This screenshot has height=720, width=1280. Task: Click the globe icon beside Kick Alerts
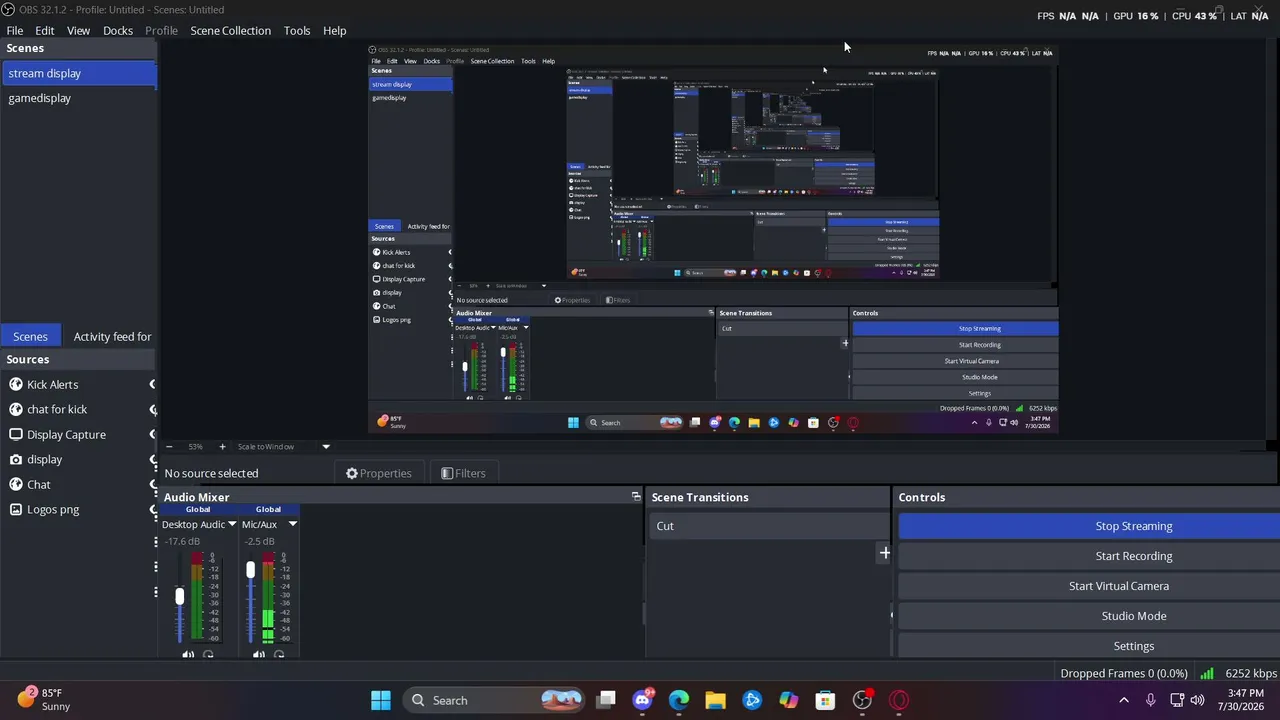click(16, 384)
